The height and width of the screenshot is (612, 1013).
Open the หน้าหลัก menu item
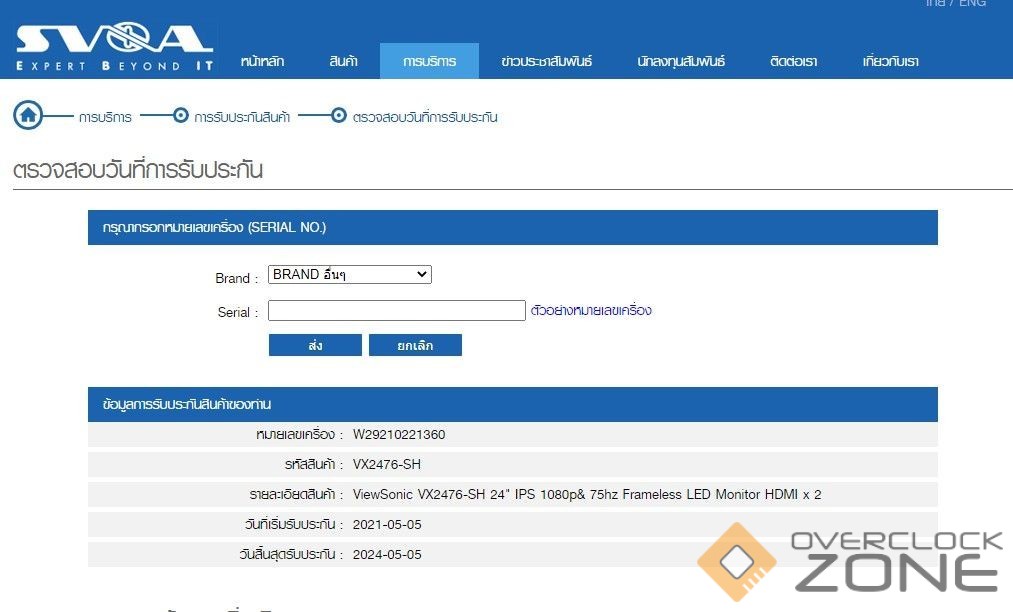pyautogui.click(x=262, y=61)
